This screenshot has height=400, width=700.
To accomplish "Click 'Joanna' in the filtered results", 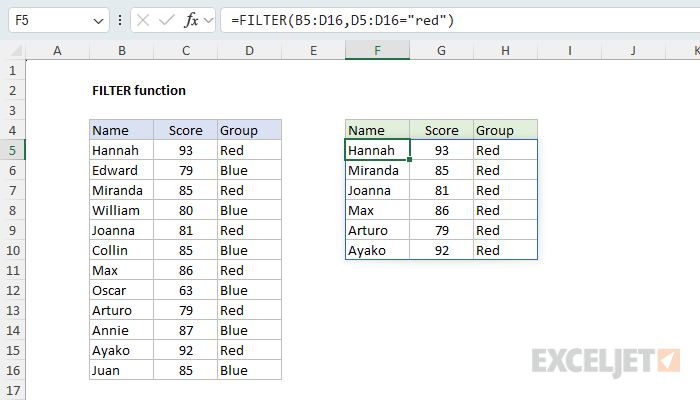I will [377, 191].
